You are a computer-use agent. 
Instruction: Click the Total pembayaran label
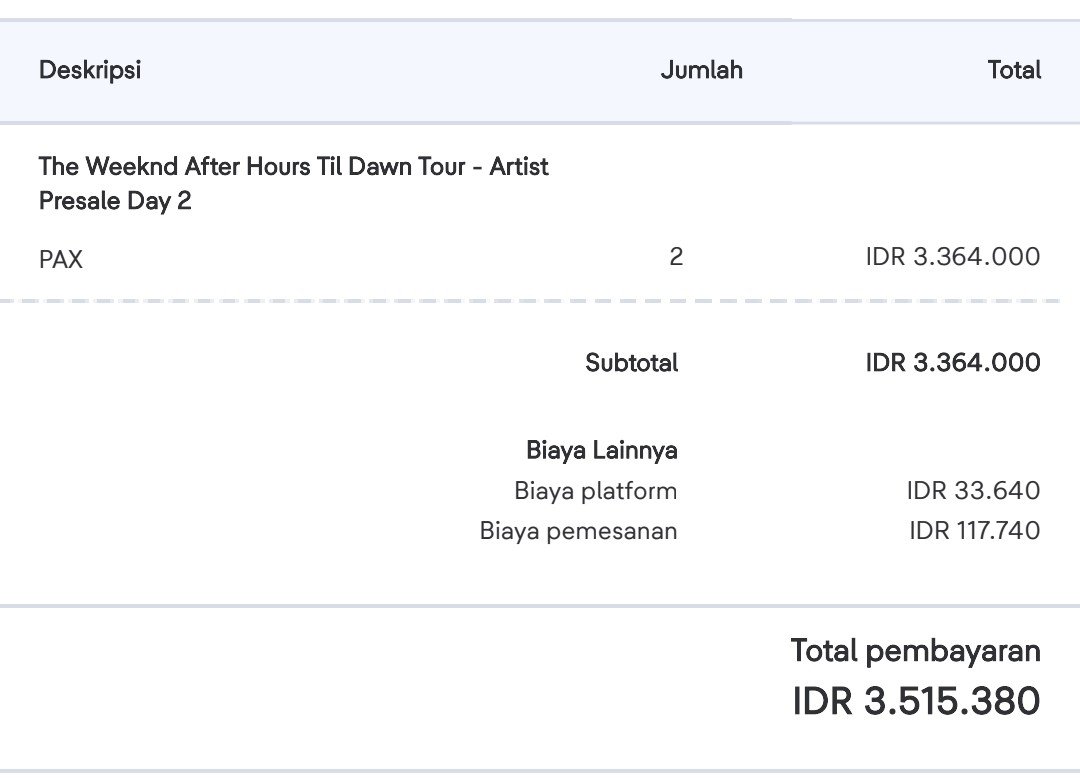coord(915,651)
